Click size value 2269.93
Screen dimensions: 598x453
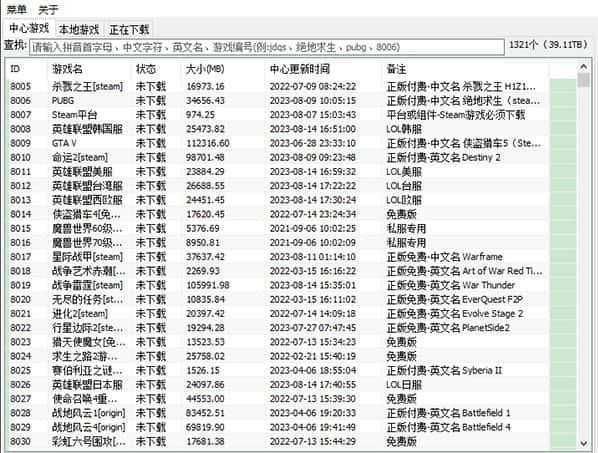[203, 271]
